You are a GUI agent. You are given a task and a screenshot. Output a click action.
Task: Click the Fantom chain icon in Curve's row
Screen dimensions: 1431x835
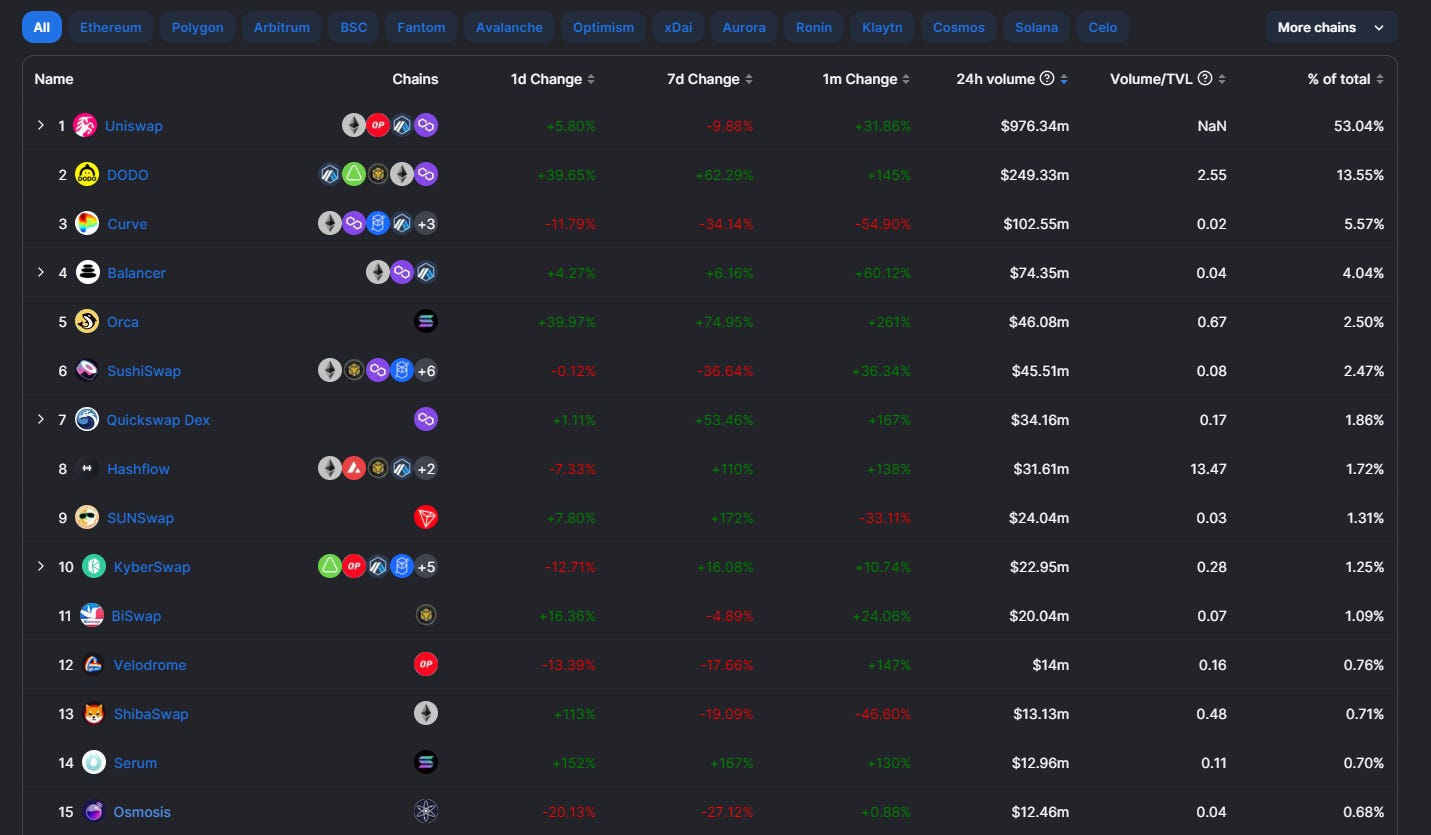point(378,223)
